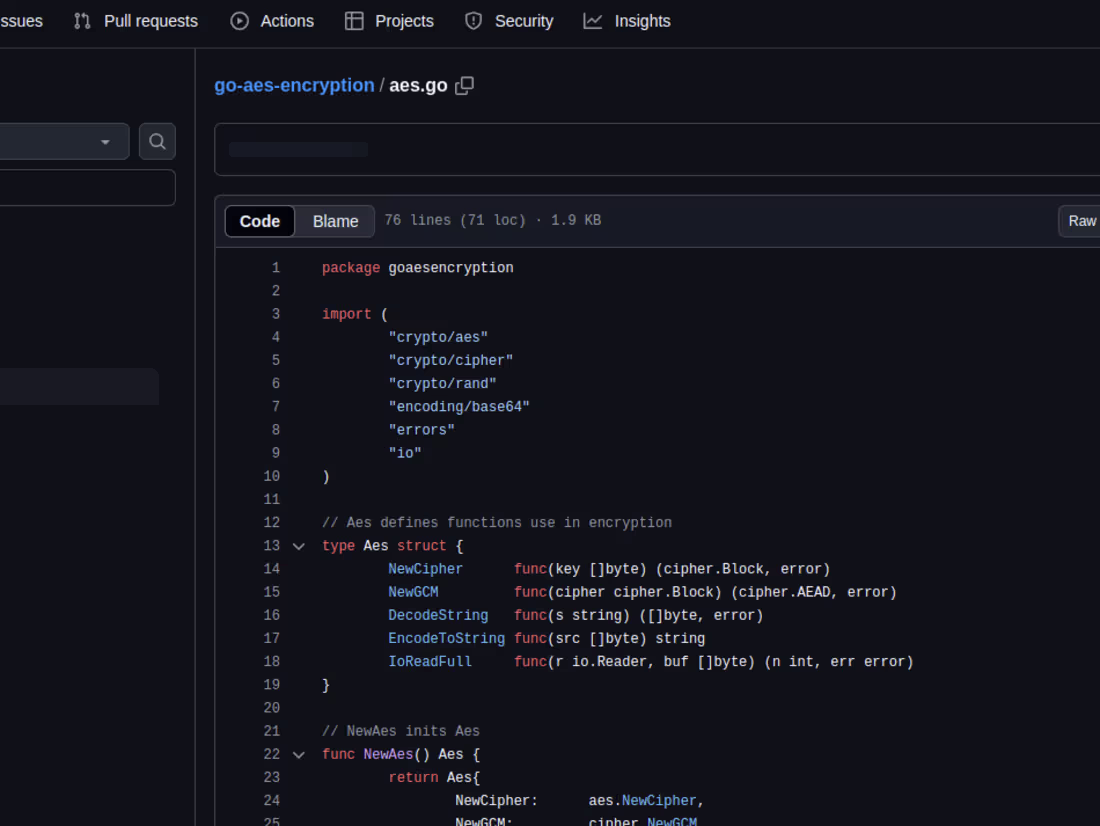
Task: Click the Raw button
Action: pos(1080,221)
